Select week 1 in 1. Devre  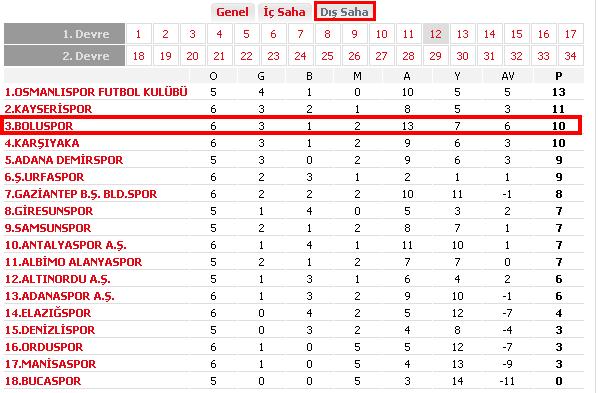(x=138, y=34)
